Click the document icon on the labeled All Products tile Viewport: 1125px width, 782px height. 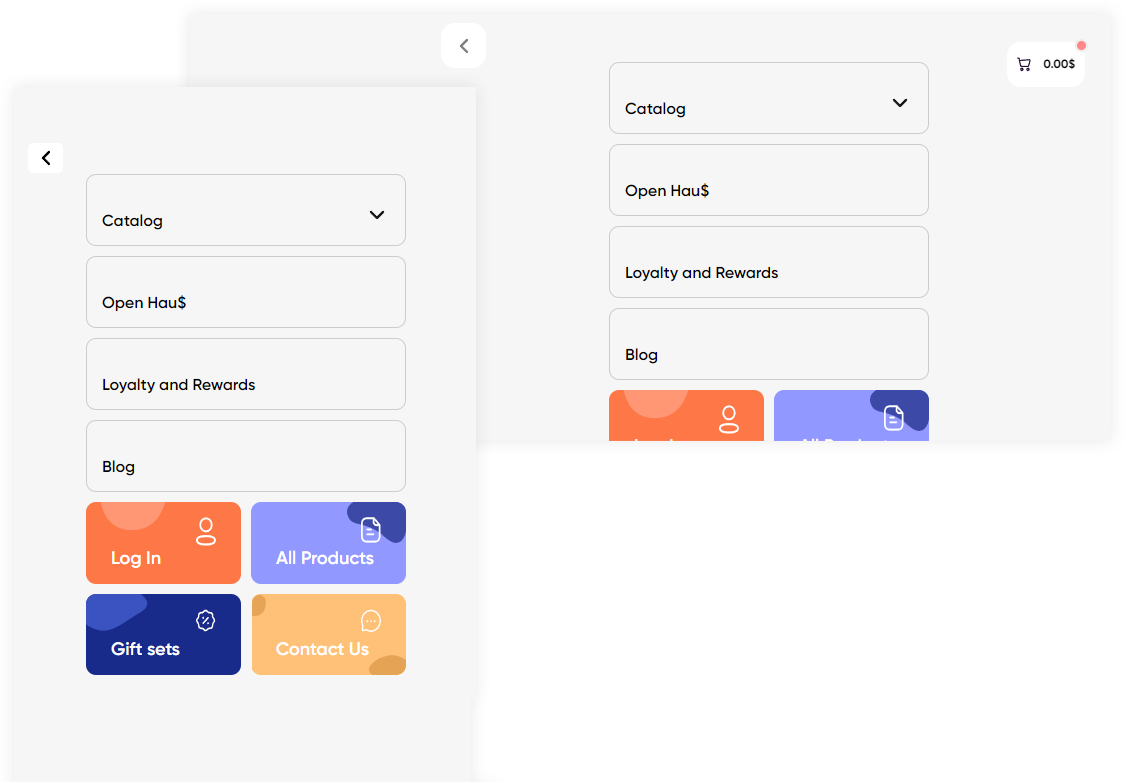click(371, 530)
